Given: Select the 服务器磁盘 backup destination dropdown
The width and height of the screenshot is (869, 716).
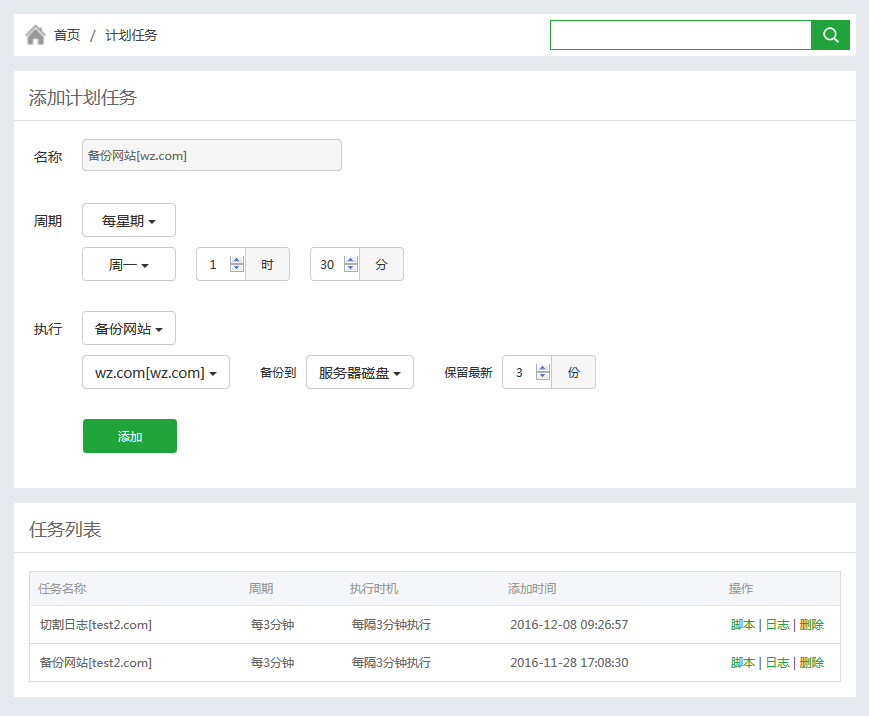Looking at the screenshot, I should coord(360,373).
